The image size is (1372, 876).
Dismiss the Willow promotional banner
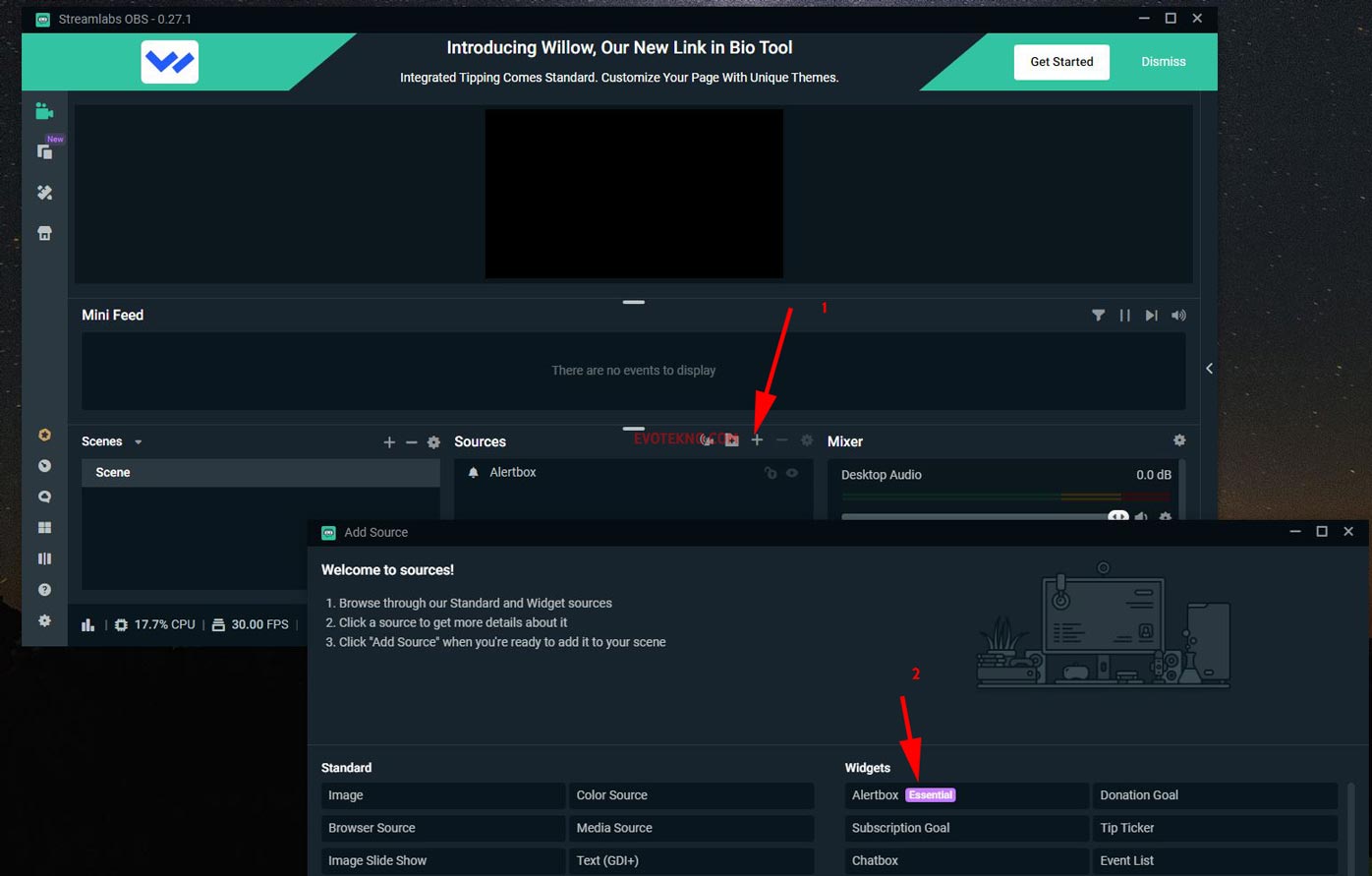[x=1164, y=62]
